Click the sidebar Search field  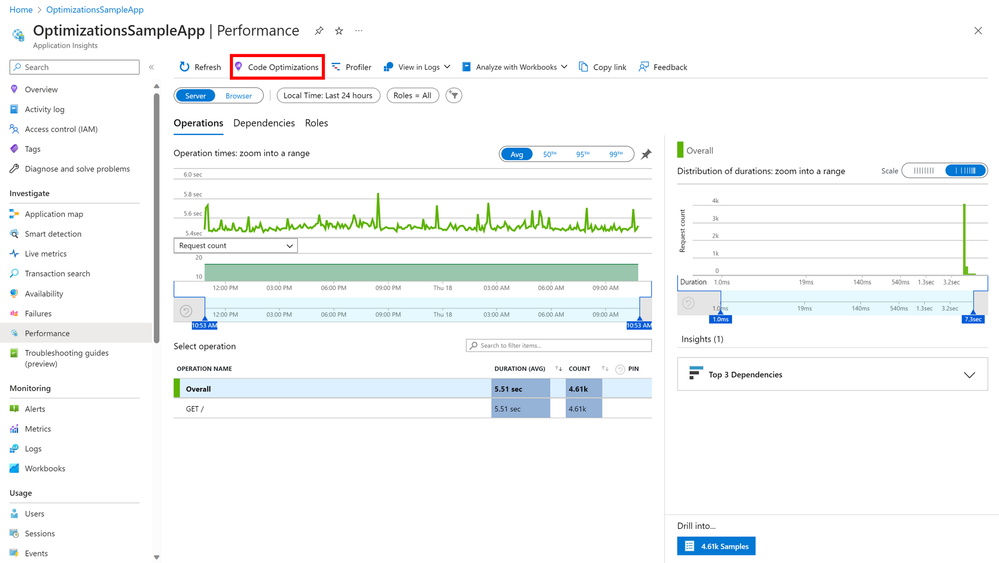pos(75,67)
